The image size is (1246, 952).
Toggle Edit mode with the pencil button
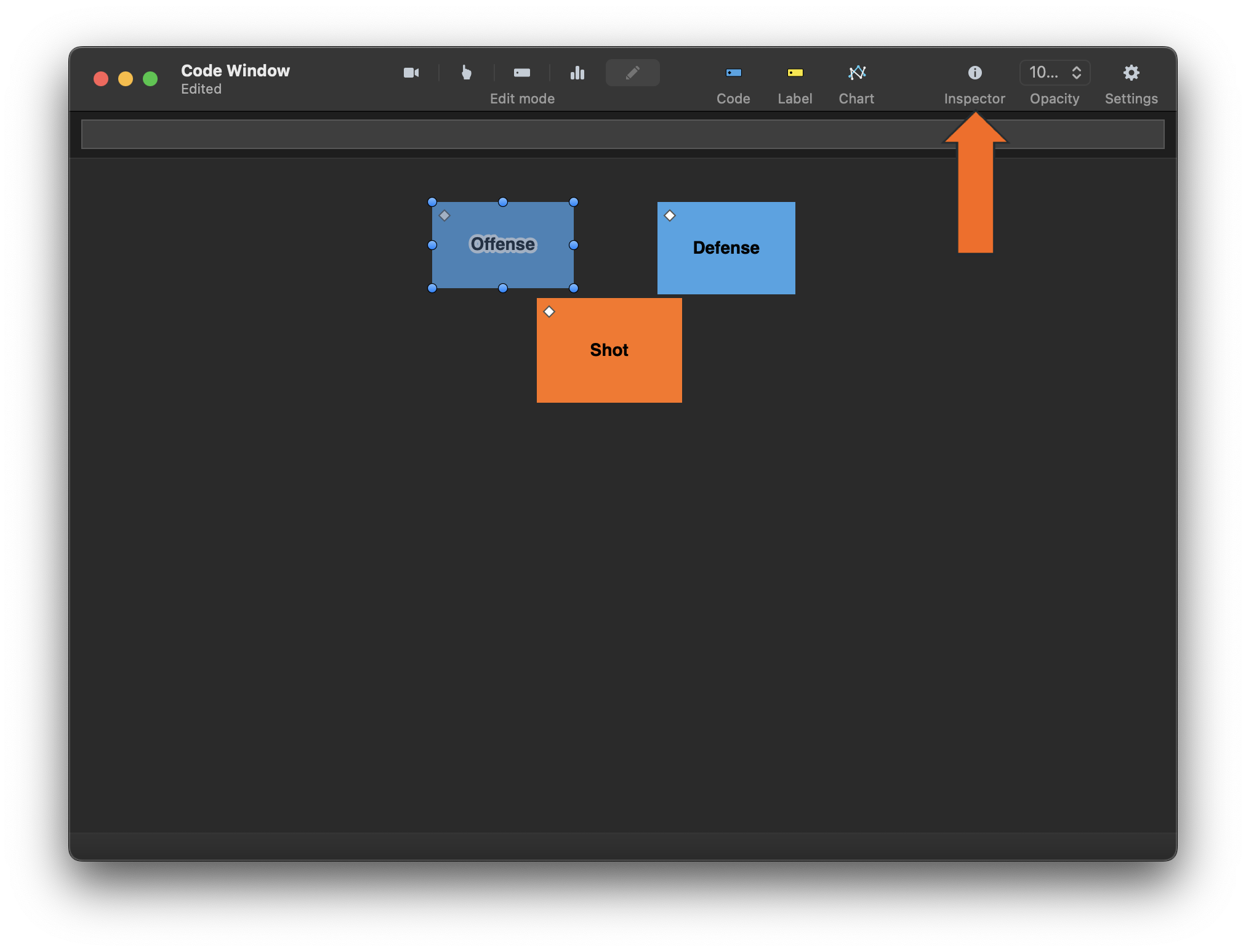point(632,72)
